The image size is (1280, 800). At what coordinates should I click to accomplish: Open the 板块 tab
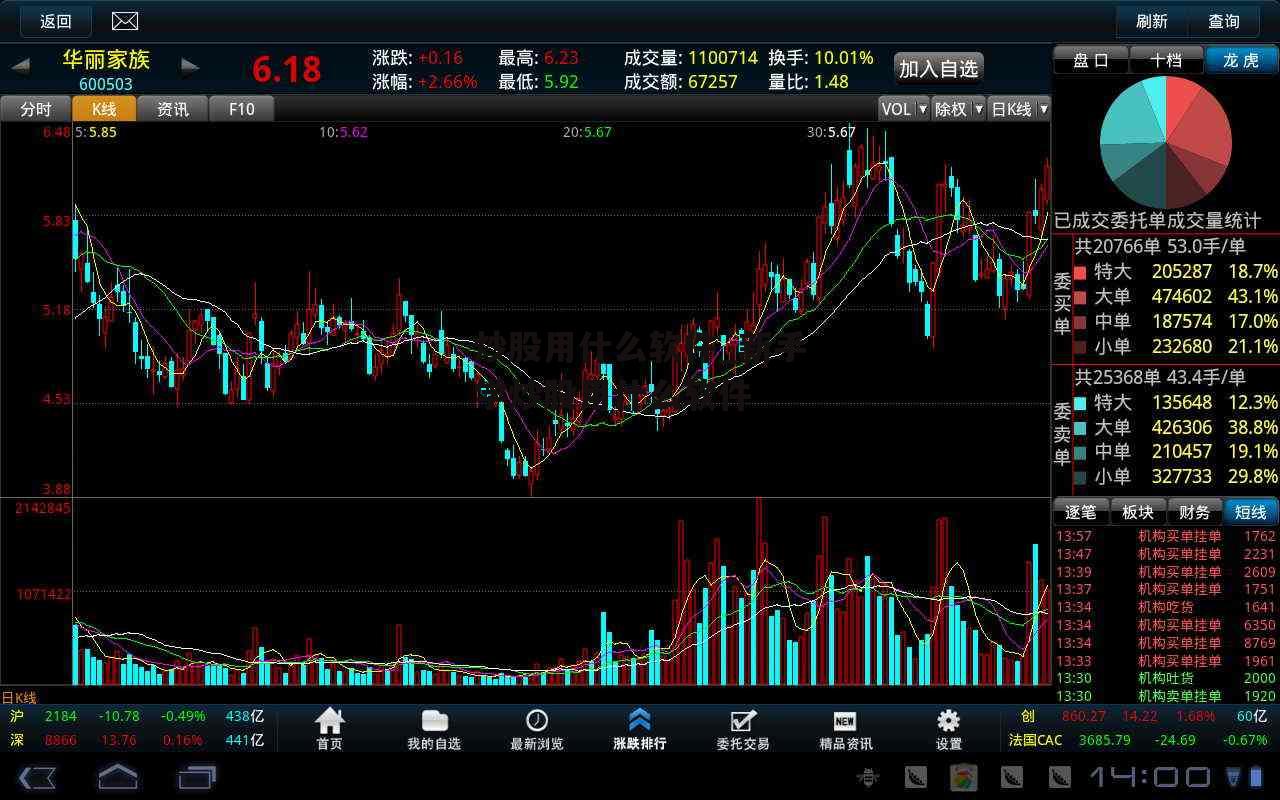point(1138,512)
